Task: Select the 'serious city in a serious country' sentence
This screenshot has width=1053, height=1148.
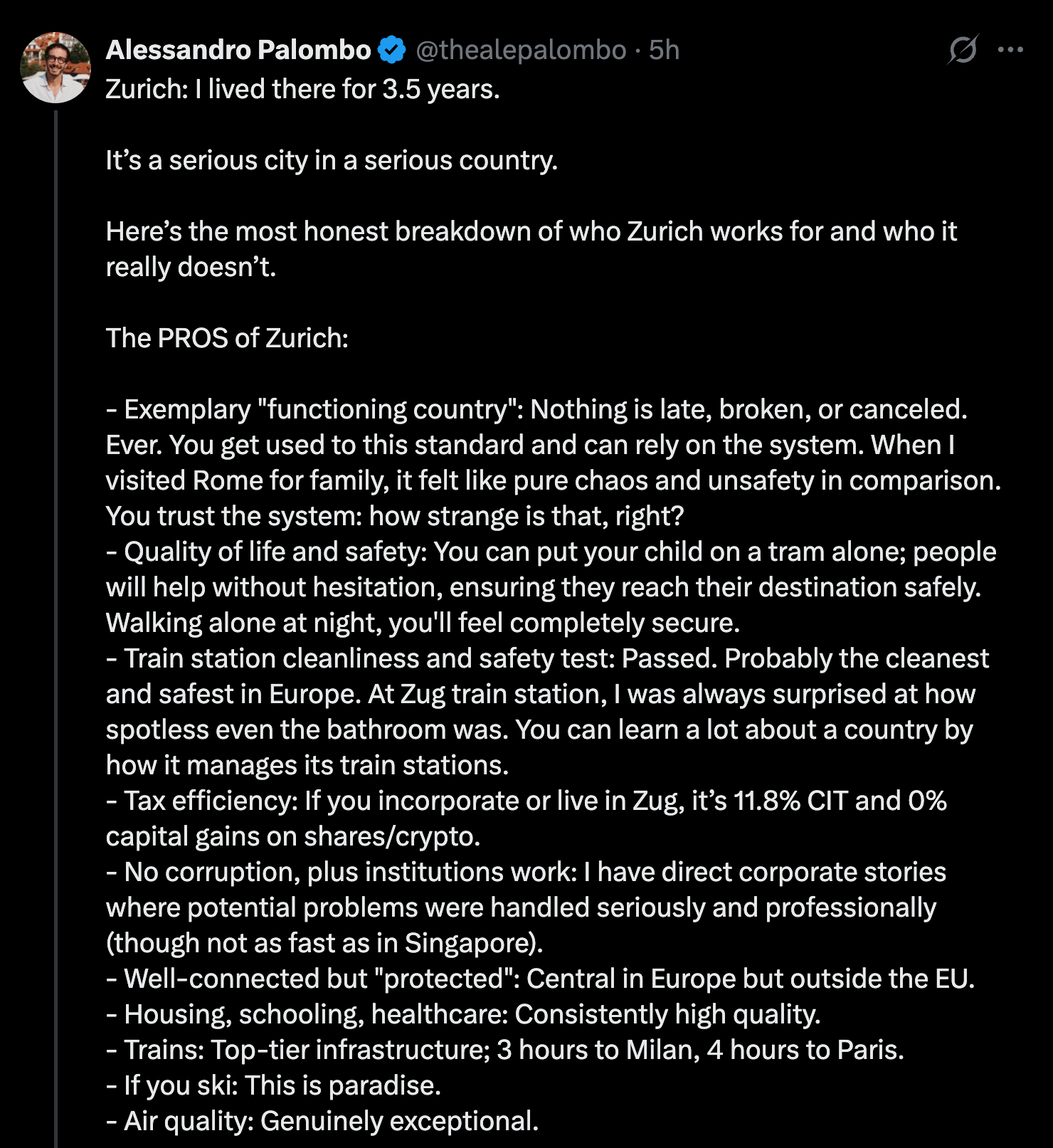Action: pyautogui.click(x=332, y=160)
